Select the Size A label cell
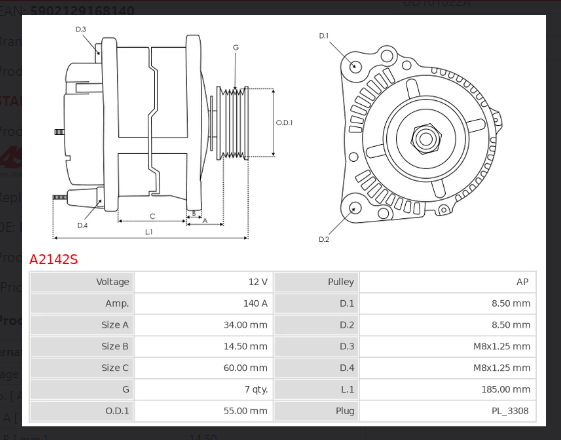 click(82, 325)
